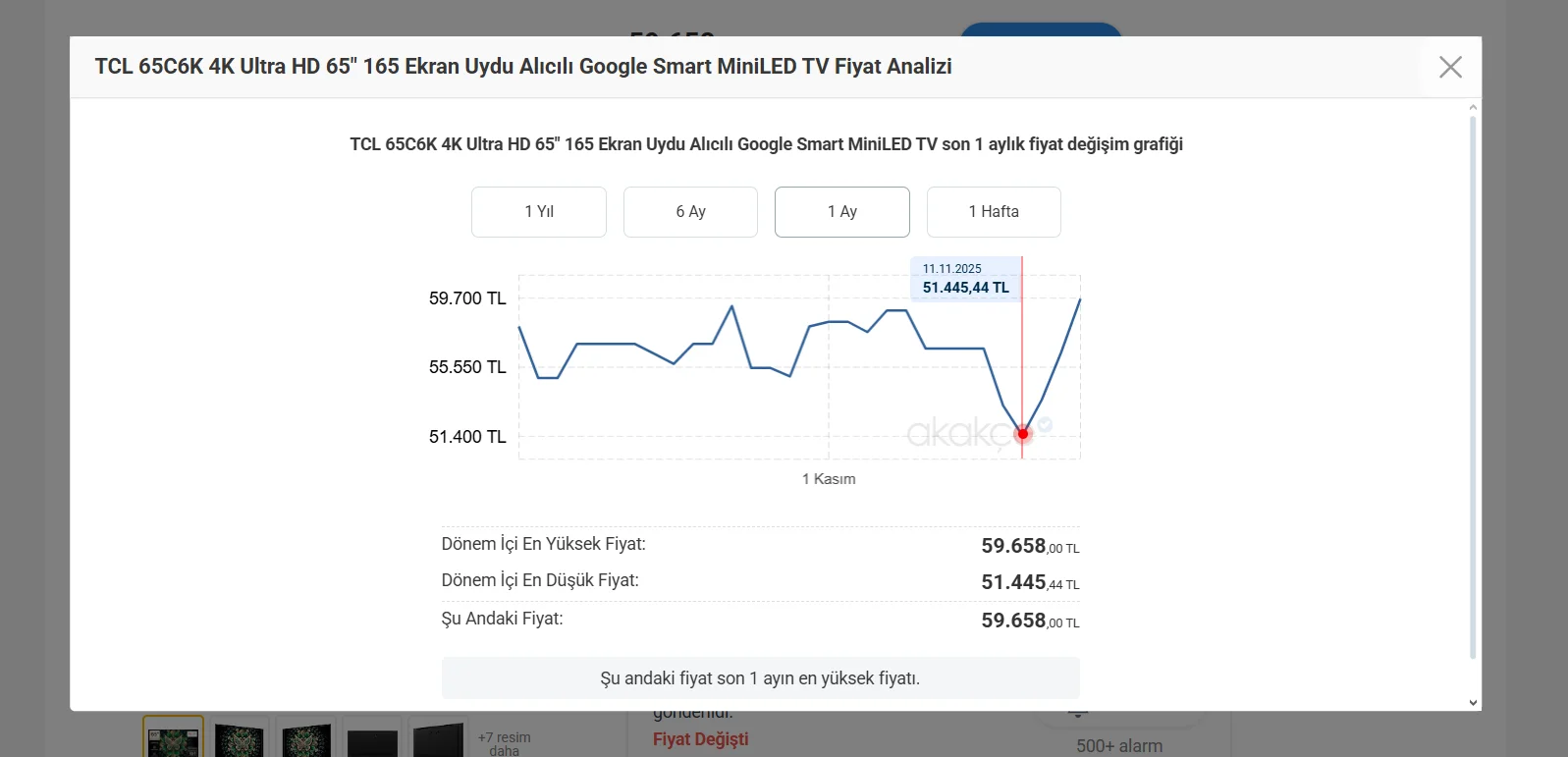The width and height of the screenshot is (1568, 757).
Task: Show the 1 Hafta price chart
Action: (x=994, y=212)
